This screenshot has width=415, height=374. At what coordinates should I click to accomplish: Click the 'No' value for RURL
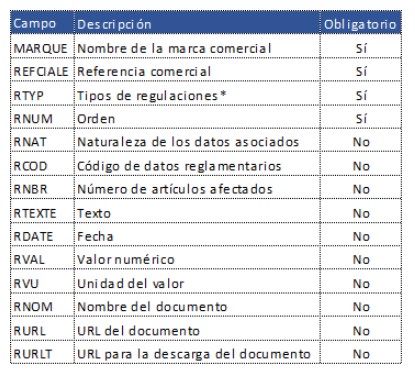[x=361, y=329]
